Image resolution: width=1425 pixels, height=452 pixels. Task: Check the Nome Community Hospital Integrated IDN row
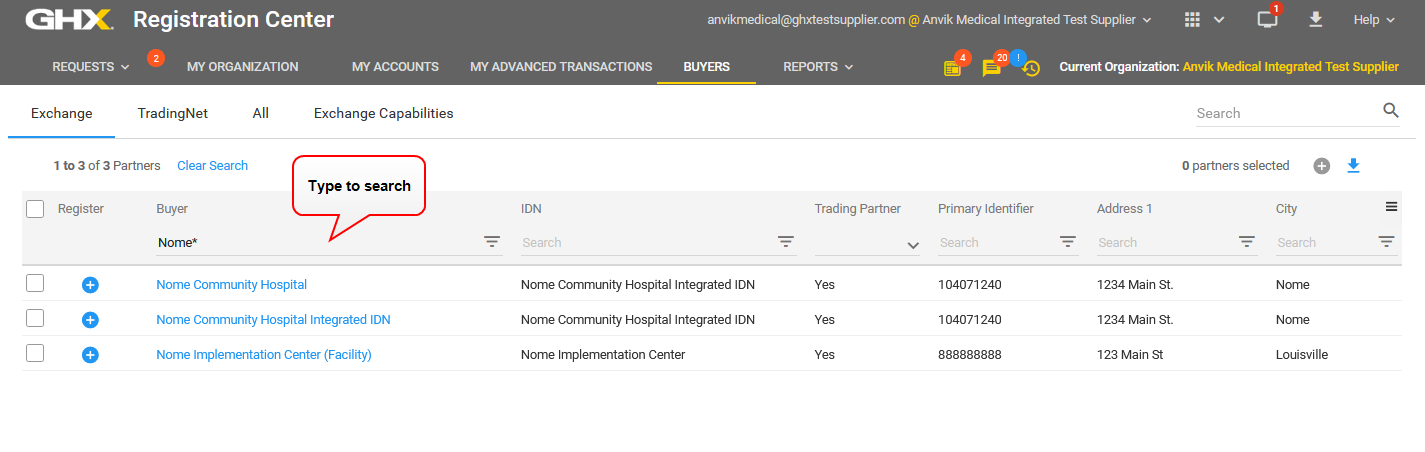pyautogui.click(x=35, y=319)
